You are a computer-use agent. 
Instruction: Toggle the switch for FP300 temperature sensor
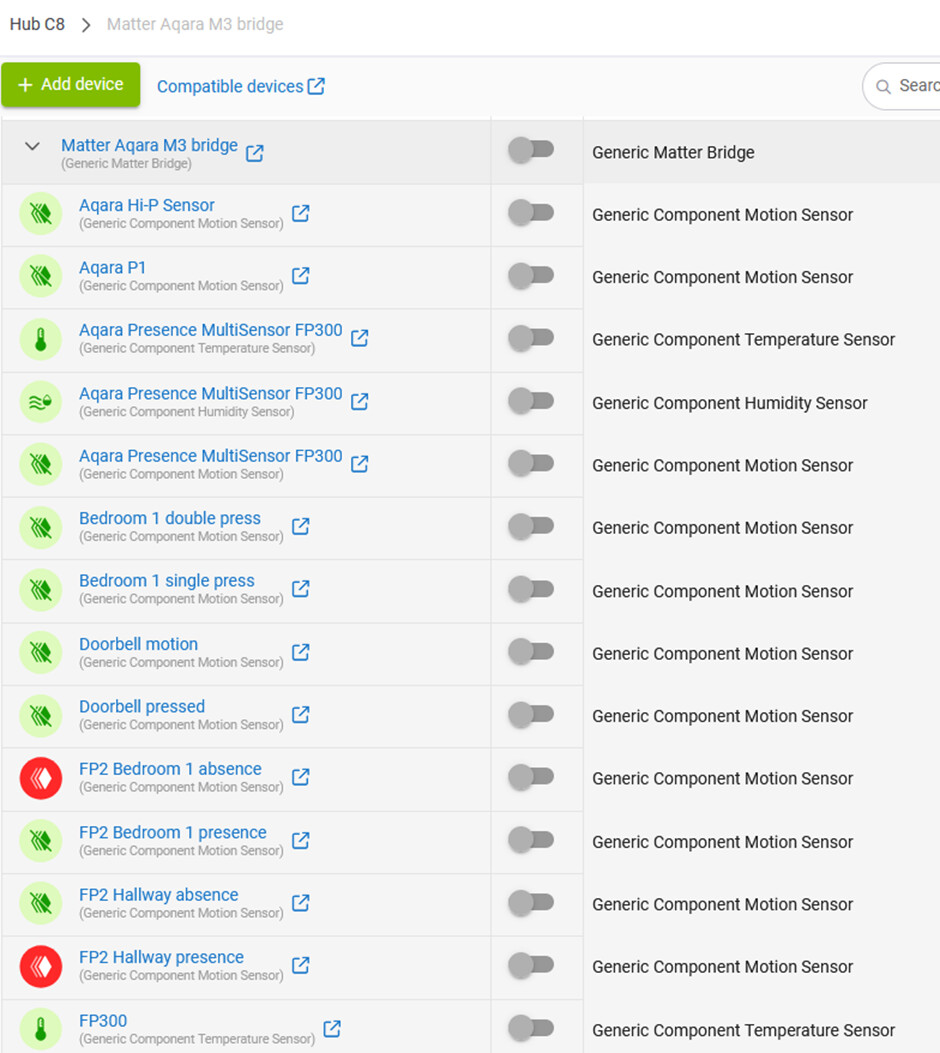pyautogui.click(x=531, y=1027)
